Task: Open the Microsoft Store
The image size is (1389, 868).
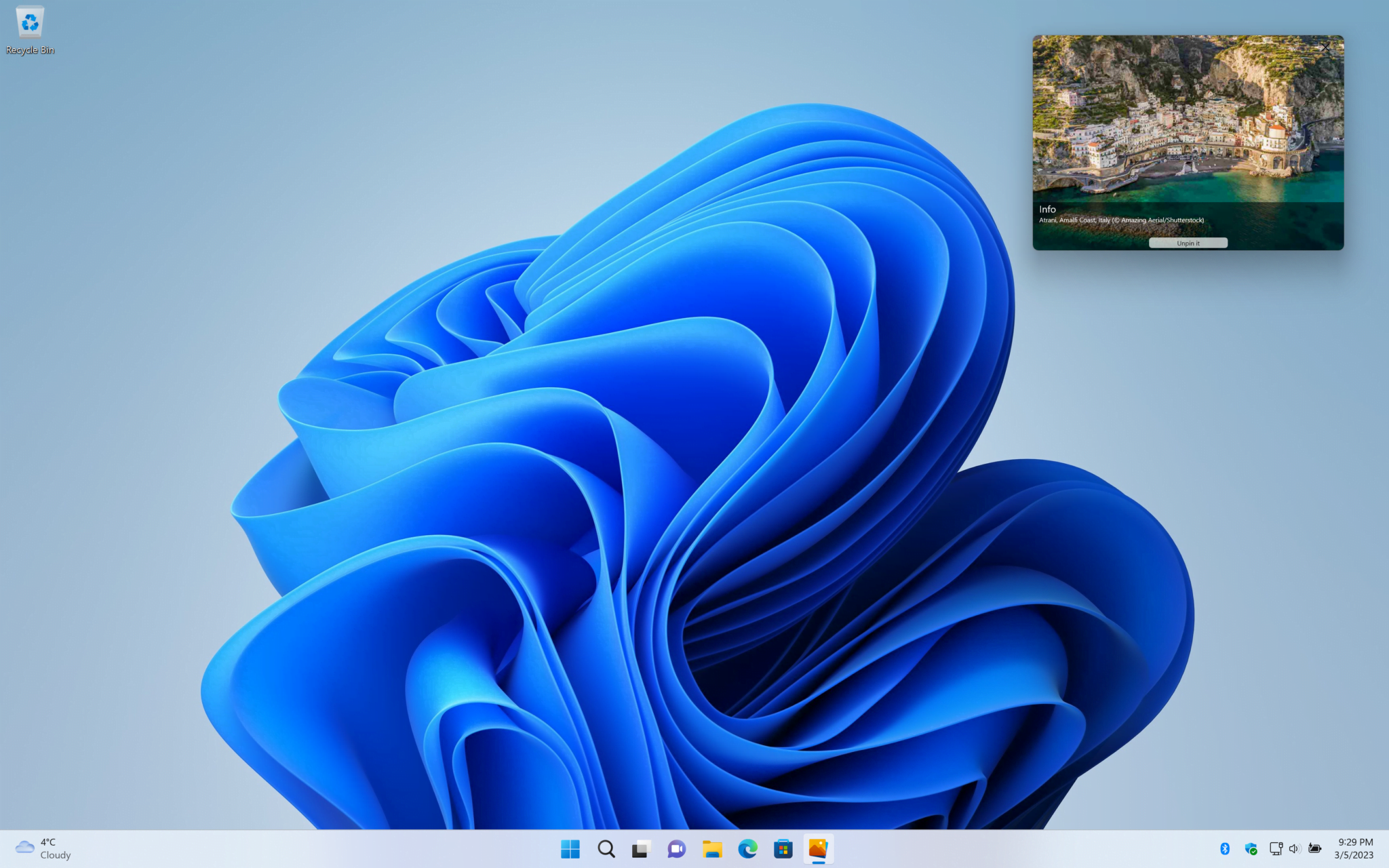Action: click(x=783, y=848)
